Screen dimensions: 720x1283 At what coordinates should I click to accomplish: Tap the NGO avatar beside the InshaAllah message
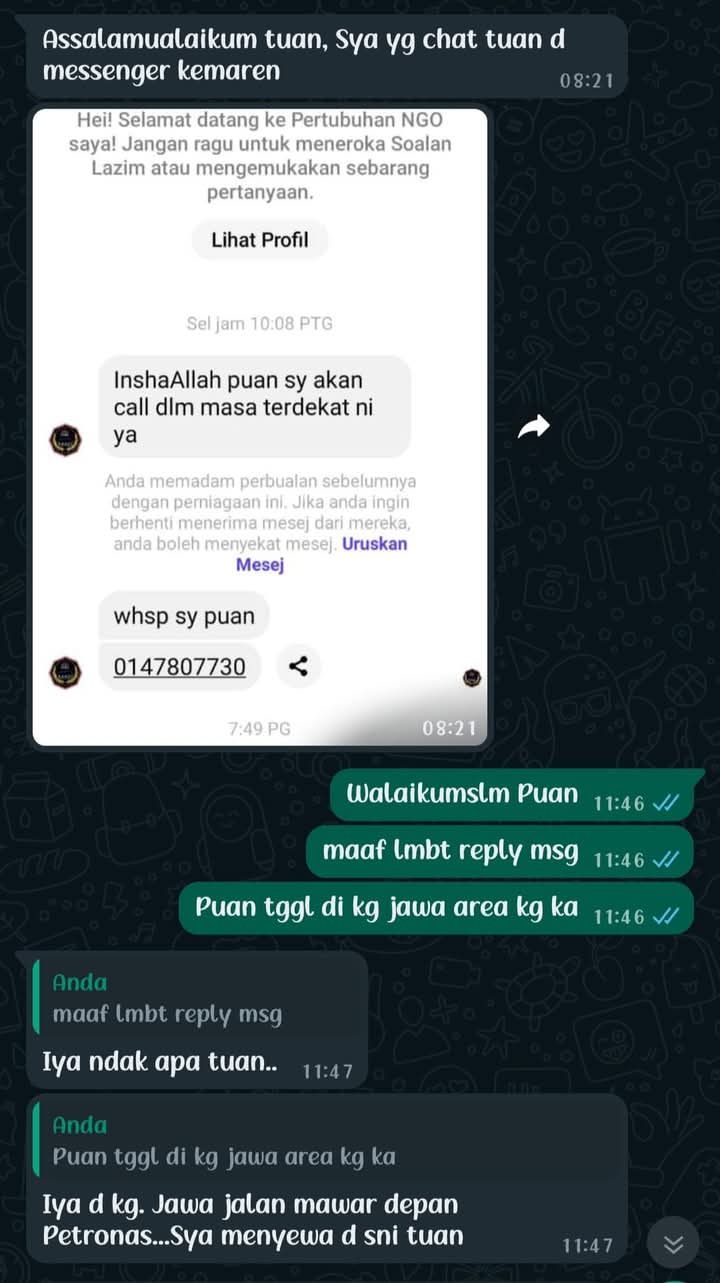[66, 439]
